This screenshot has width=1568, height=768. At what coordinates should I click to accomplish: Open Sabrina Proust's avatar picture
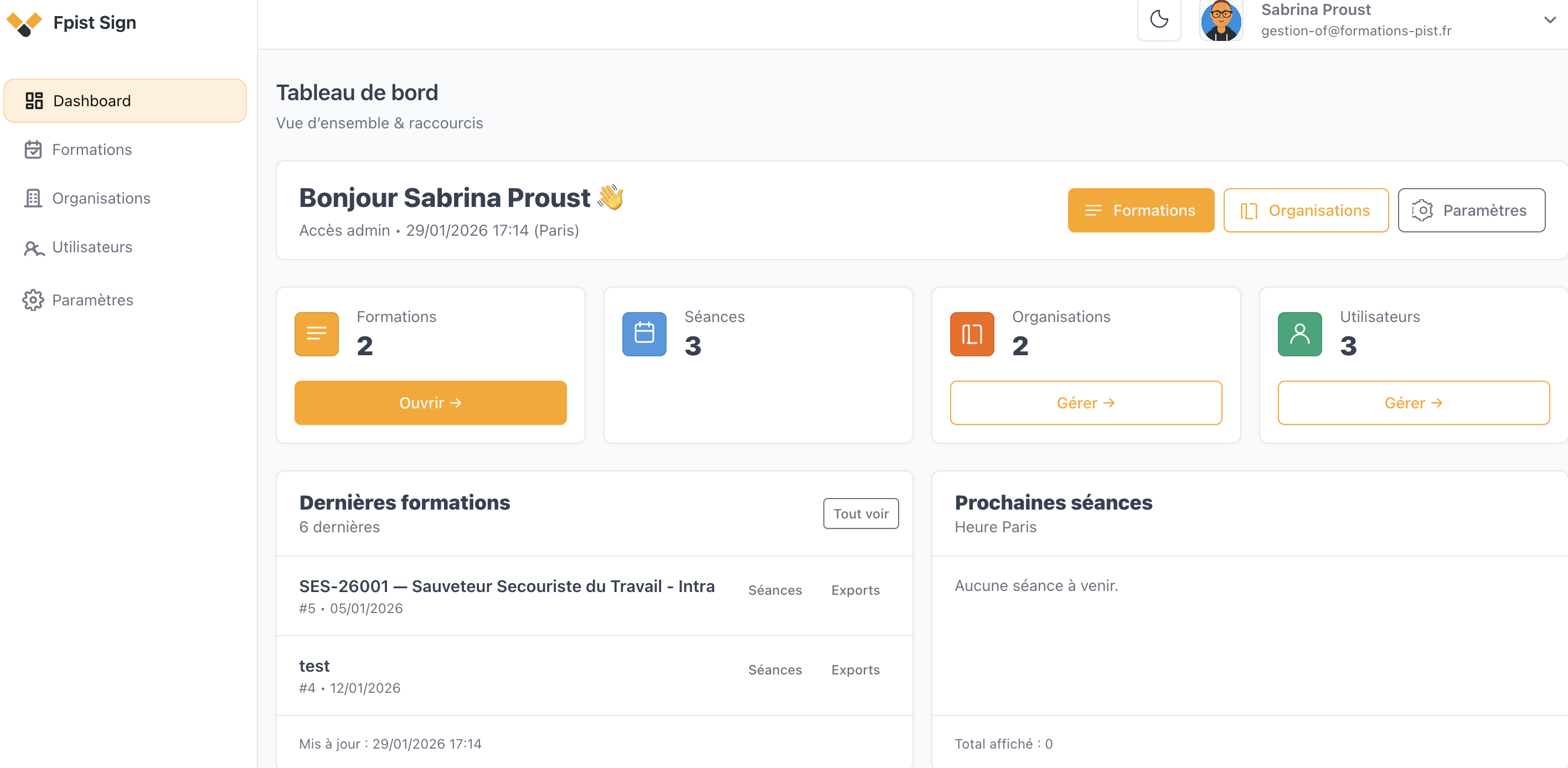pos(1220,20)
